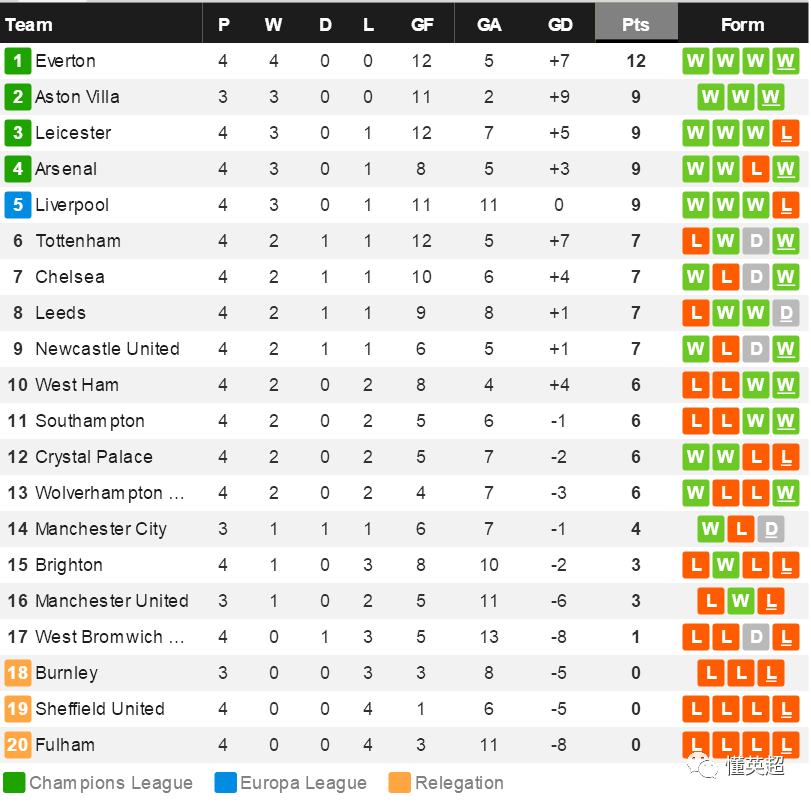Open the Tottenham team link
Screen dimensions: 811x802
point(78,241)
